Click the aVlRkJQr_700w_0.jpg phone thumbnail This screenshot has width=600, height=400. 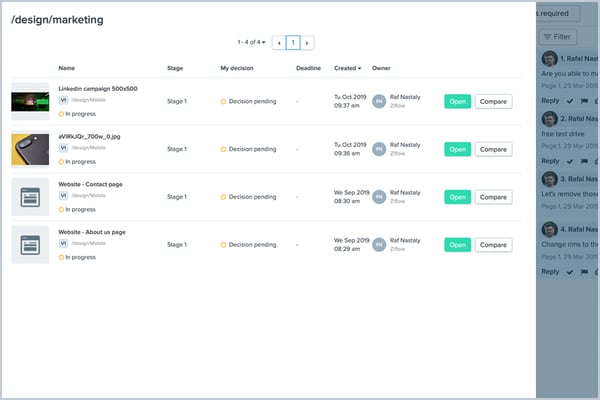[30, 148]
